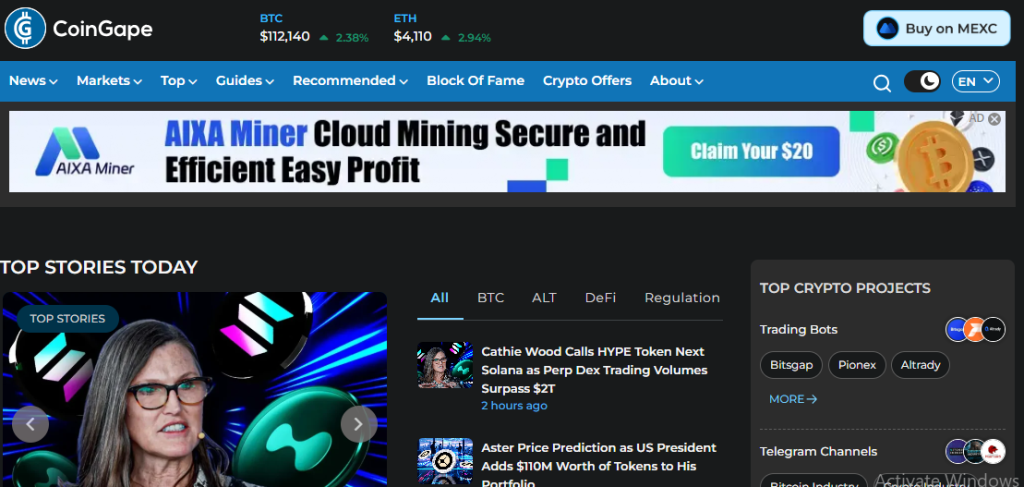Select the Regulation stories tab

[x=681, y=298]
